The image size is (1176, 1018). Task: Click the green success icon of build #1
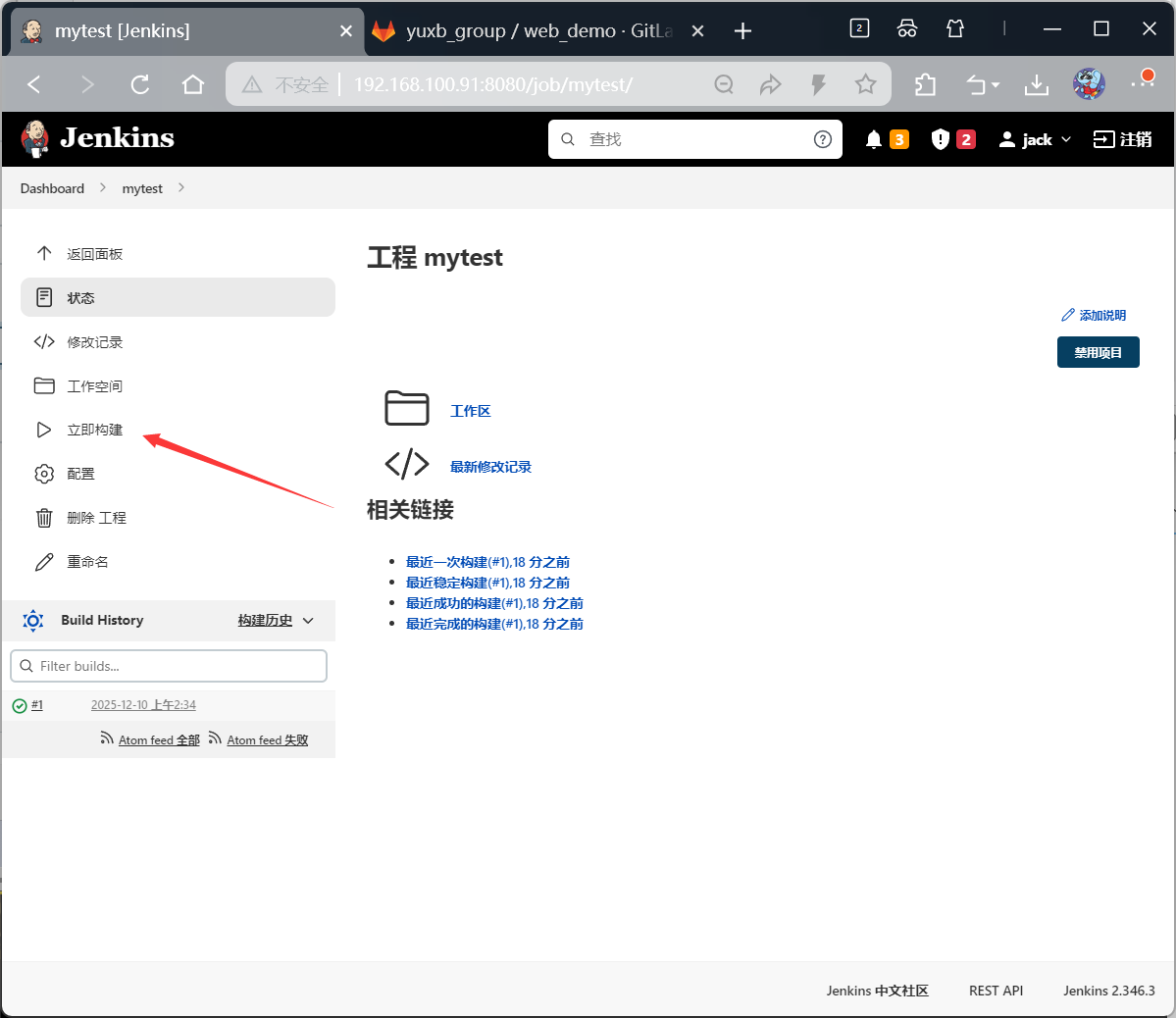click(20, 705)
